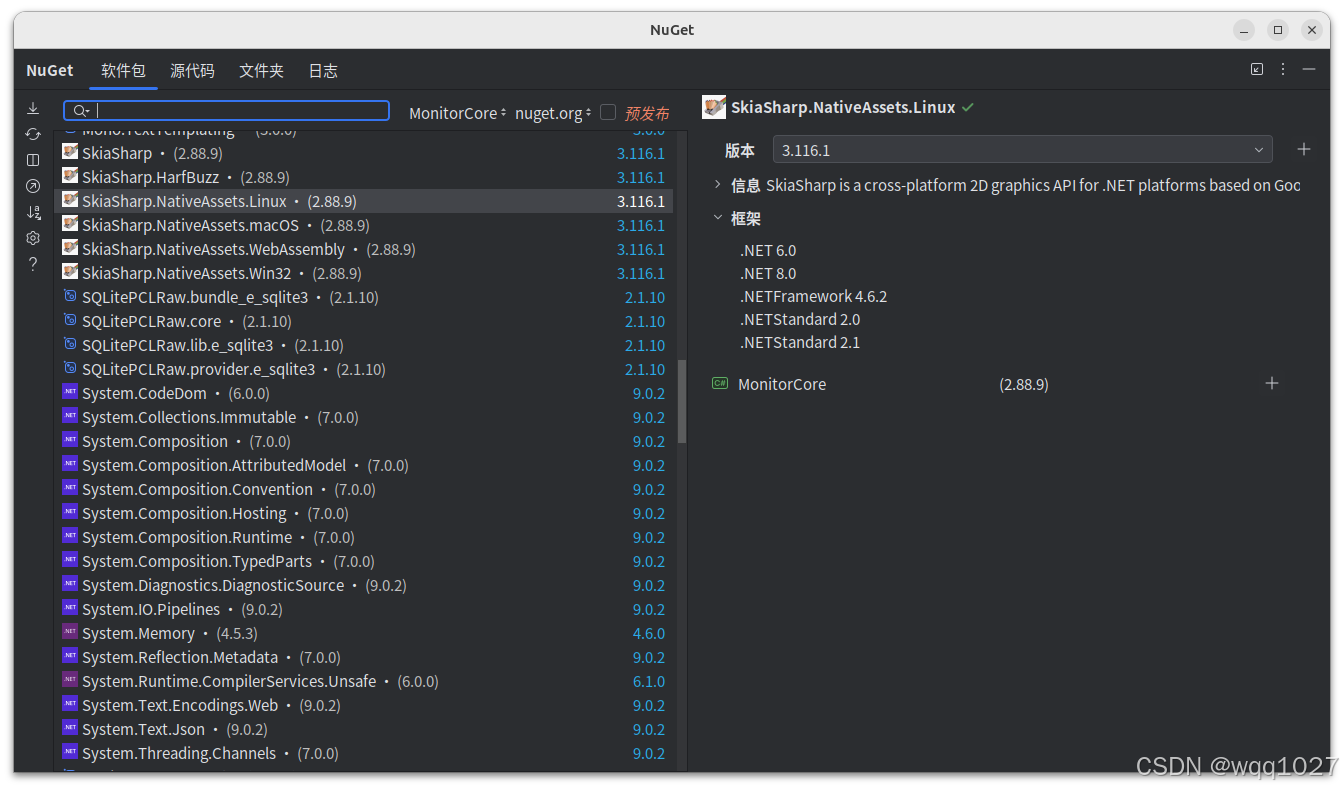The image size is (1344, 789).
Task: Click the open-in-external circle arrow icon
Action: (32, 186)
